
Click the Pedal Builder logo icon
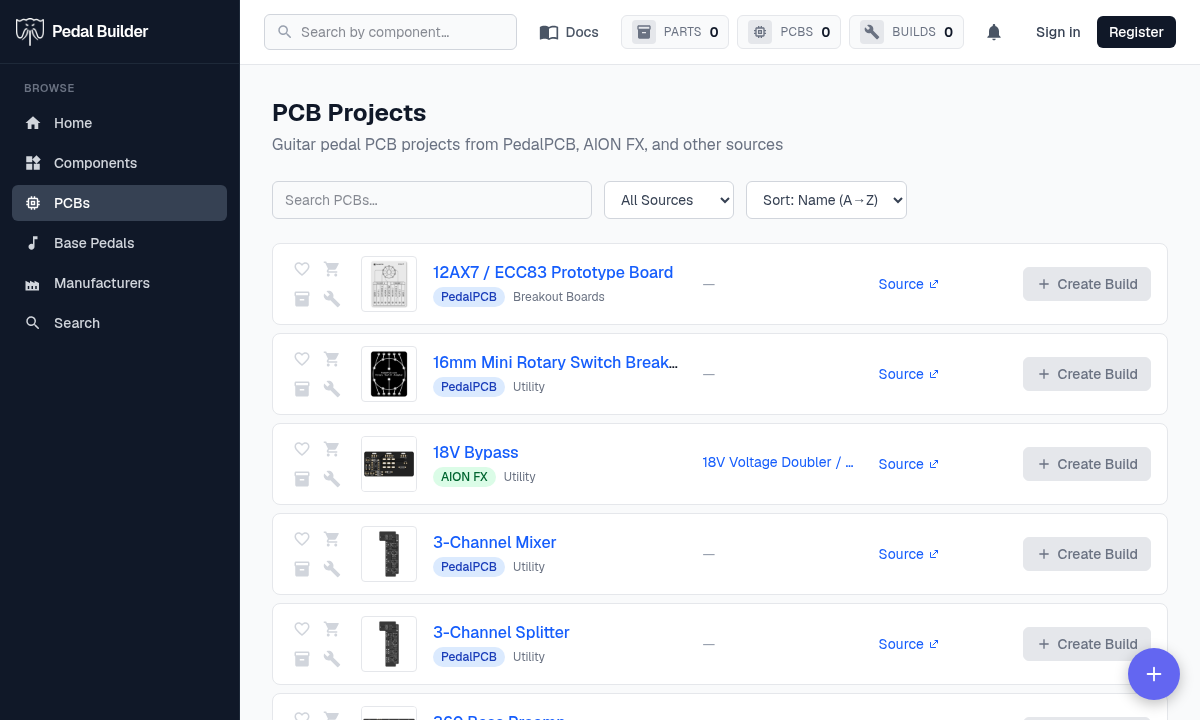(30, 31)
